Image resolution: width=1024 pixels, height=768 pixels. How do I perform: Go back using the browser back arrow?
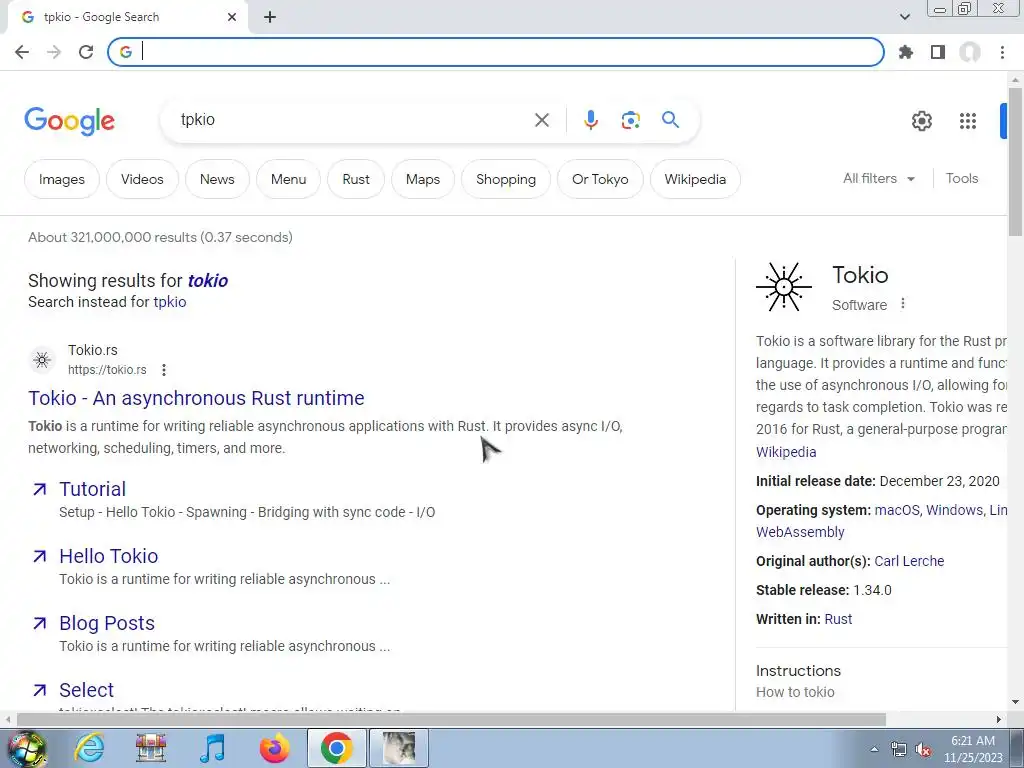click(x=22, y=52)
